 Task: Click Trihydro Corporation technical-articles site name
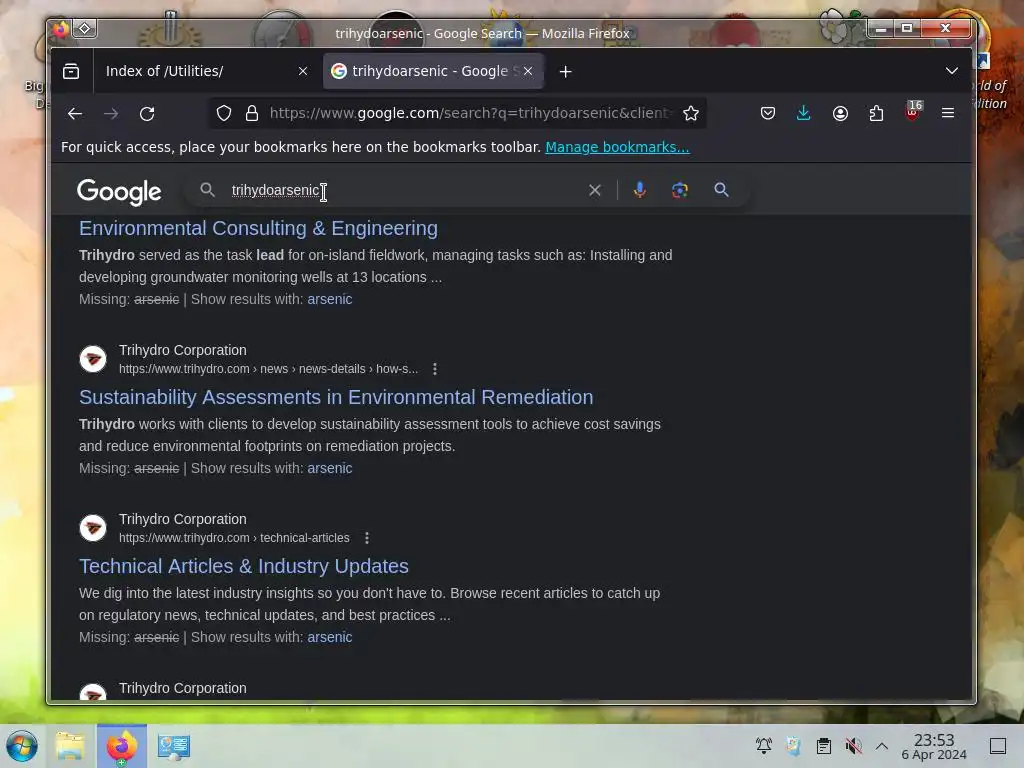tap(183, 519)
